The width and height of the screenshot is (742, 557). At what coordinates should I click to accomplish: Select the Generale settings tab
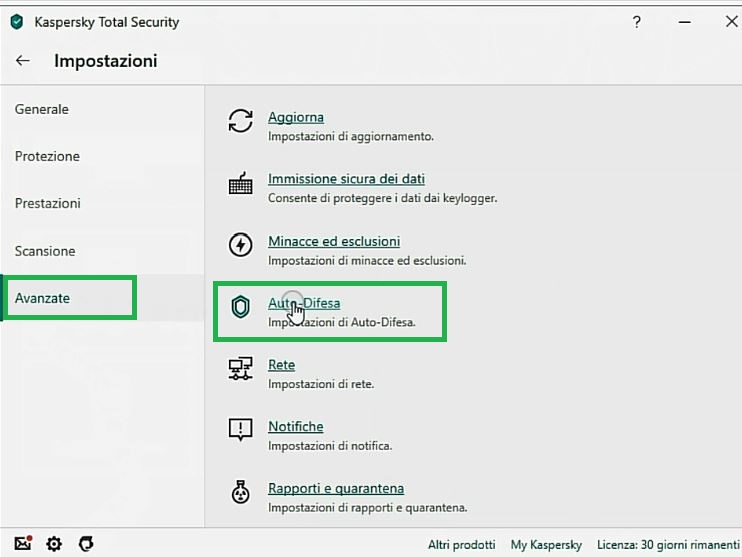coord(42,109)
